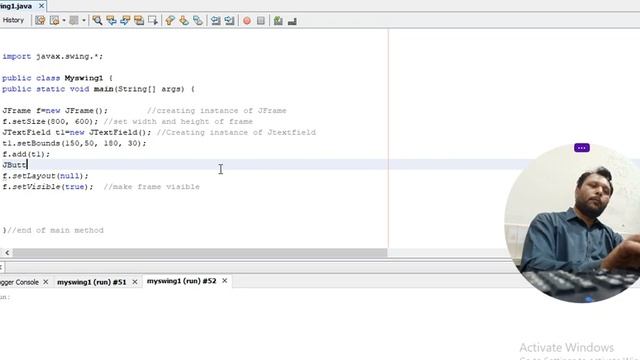
Task: Click the main method name
Action: click(x=104, y=89)
